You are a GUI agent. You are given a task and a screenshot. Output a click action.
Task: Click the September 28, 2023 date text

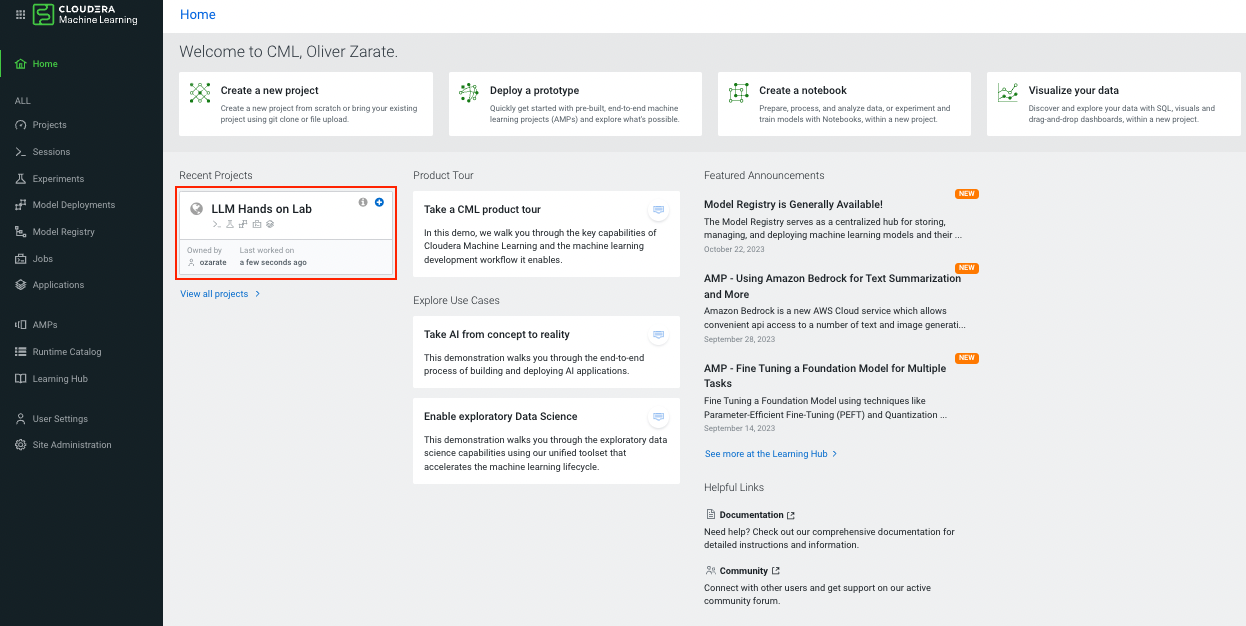(x=739, y=339)
